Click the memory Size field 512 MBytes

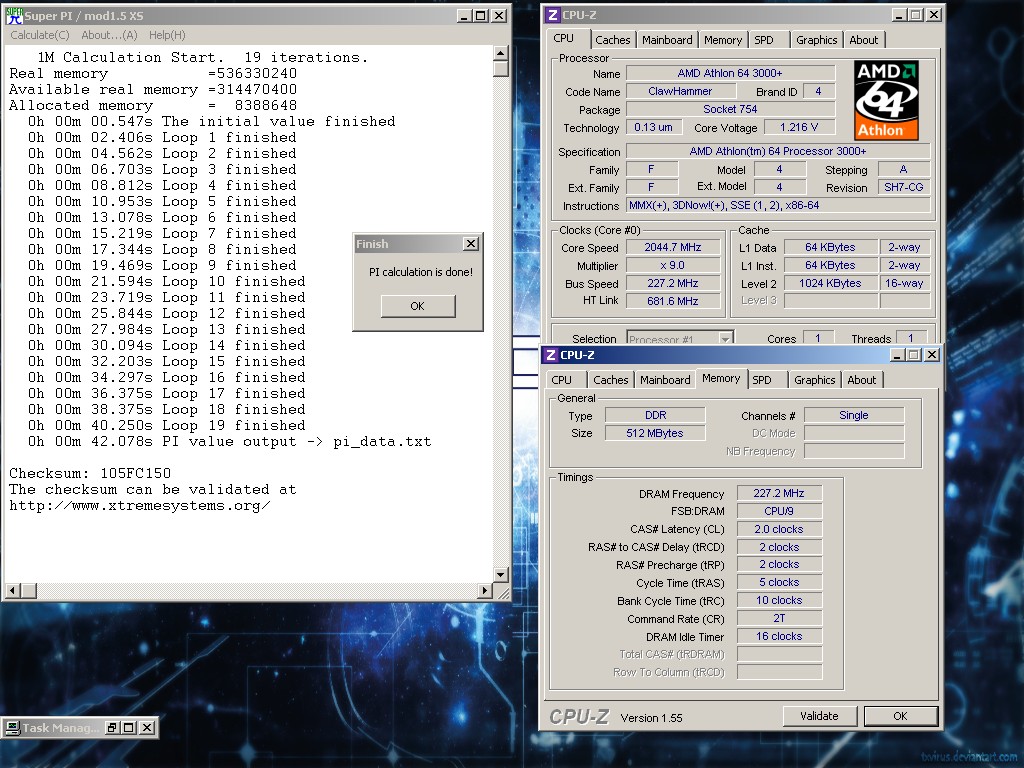pos(655,433)
